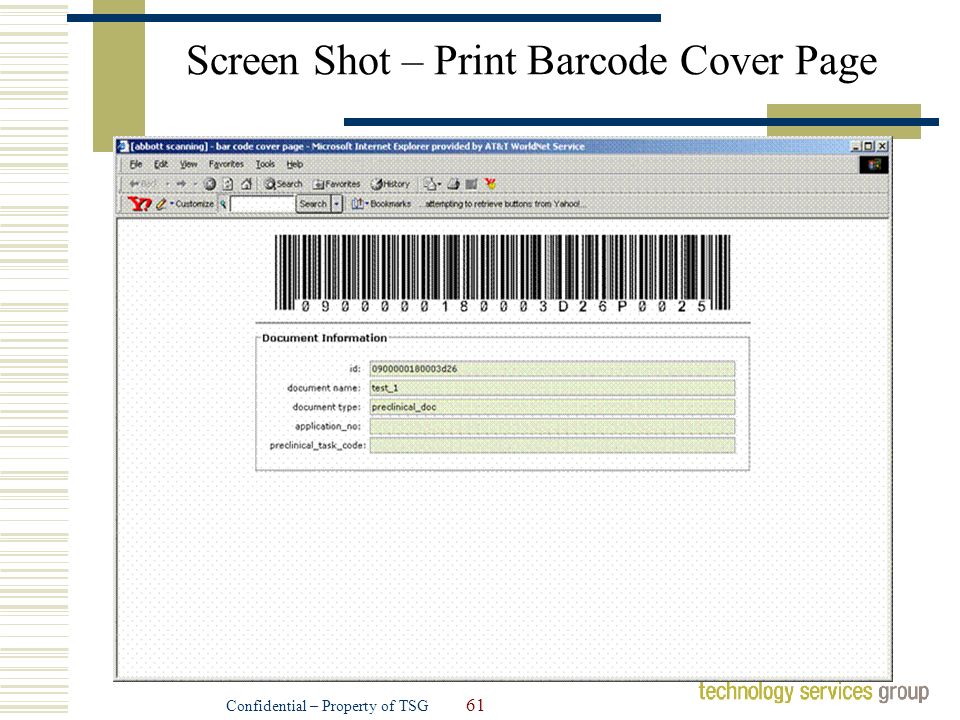Click the document name field test_1
The height and width of the screenshot is (720, 960).
click(552, 388)
